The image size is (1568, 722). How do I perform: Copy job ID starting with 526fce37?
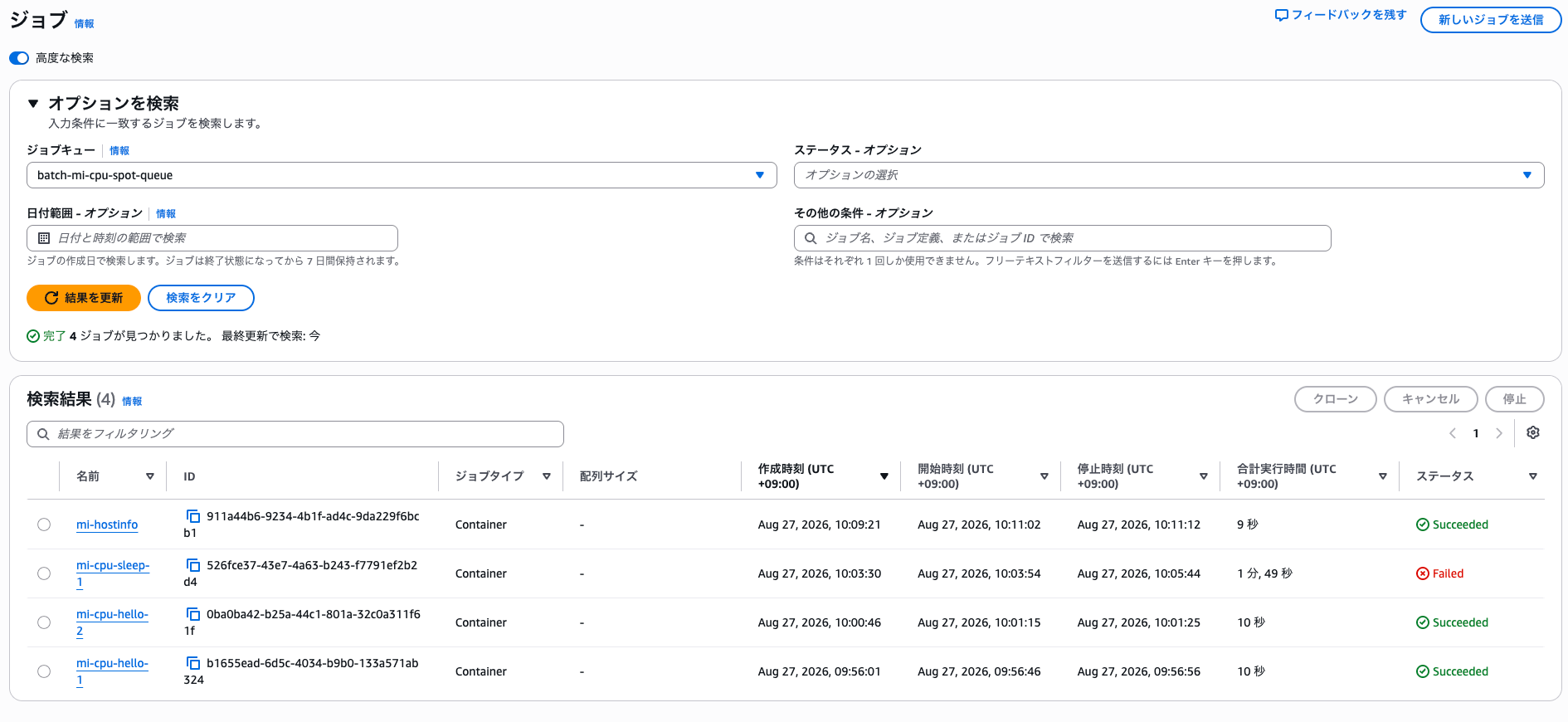pos(193,565)
